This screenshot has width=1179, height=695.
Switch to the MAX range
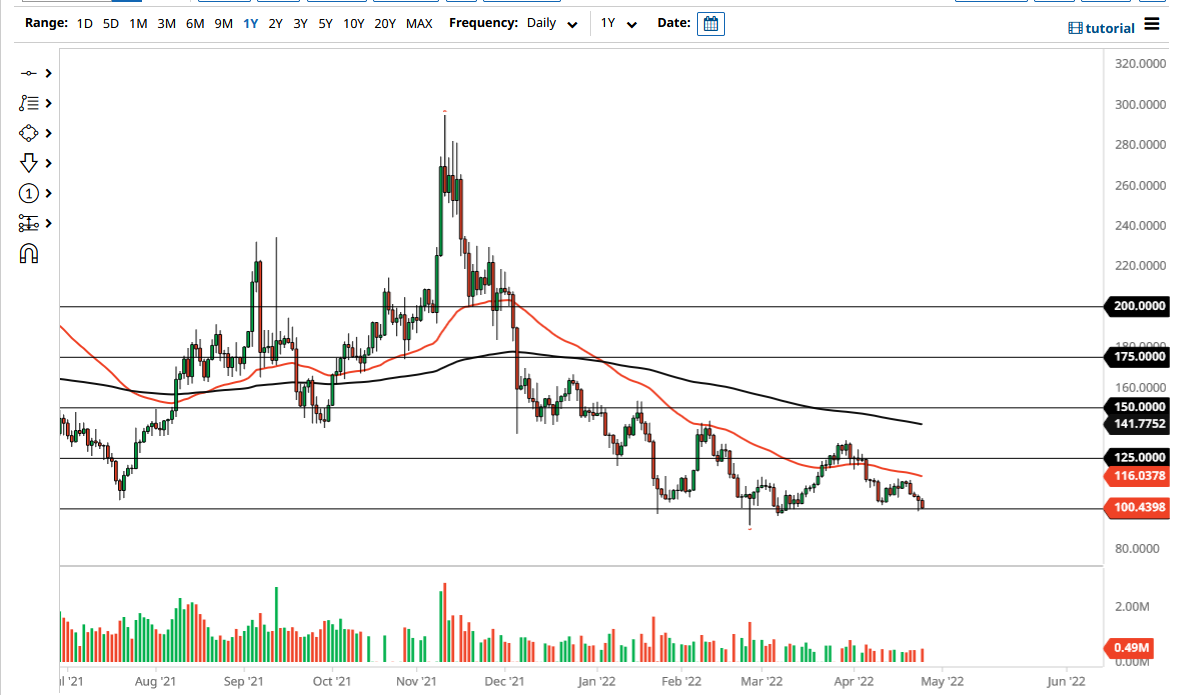click(419, 23)
